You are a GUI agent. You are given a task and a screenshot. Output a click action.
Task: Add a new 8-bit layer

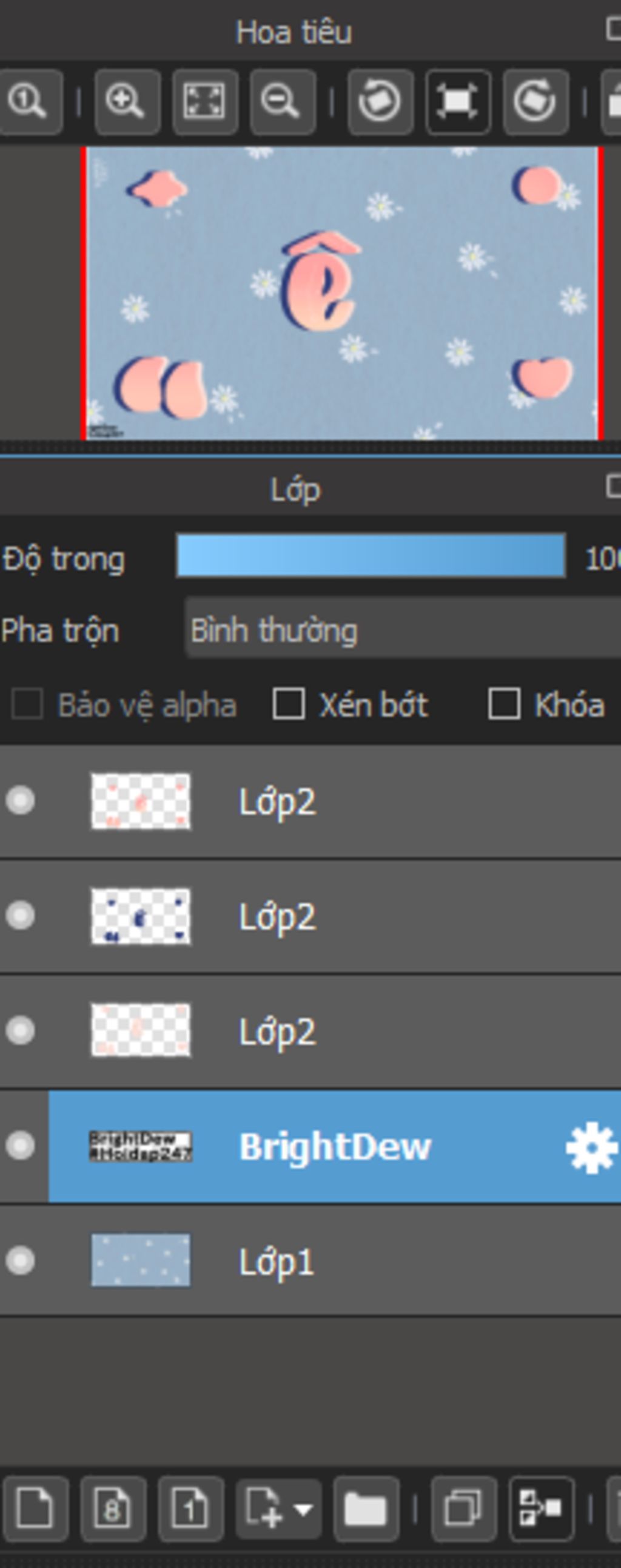click(x=113, y=1509)
